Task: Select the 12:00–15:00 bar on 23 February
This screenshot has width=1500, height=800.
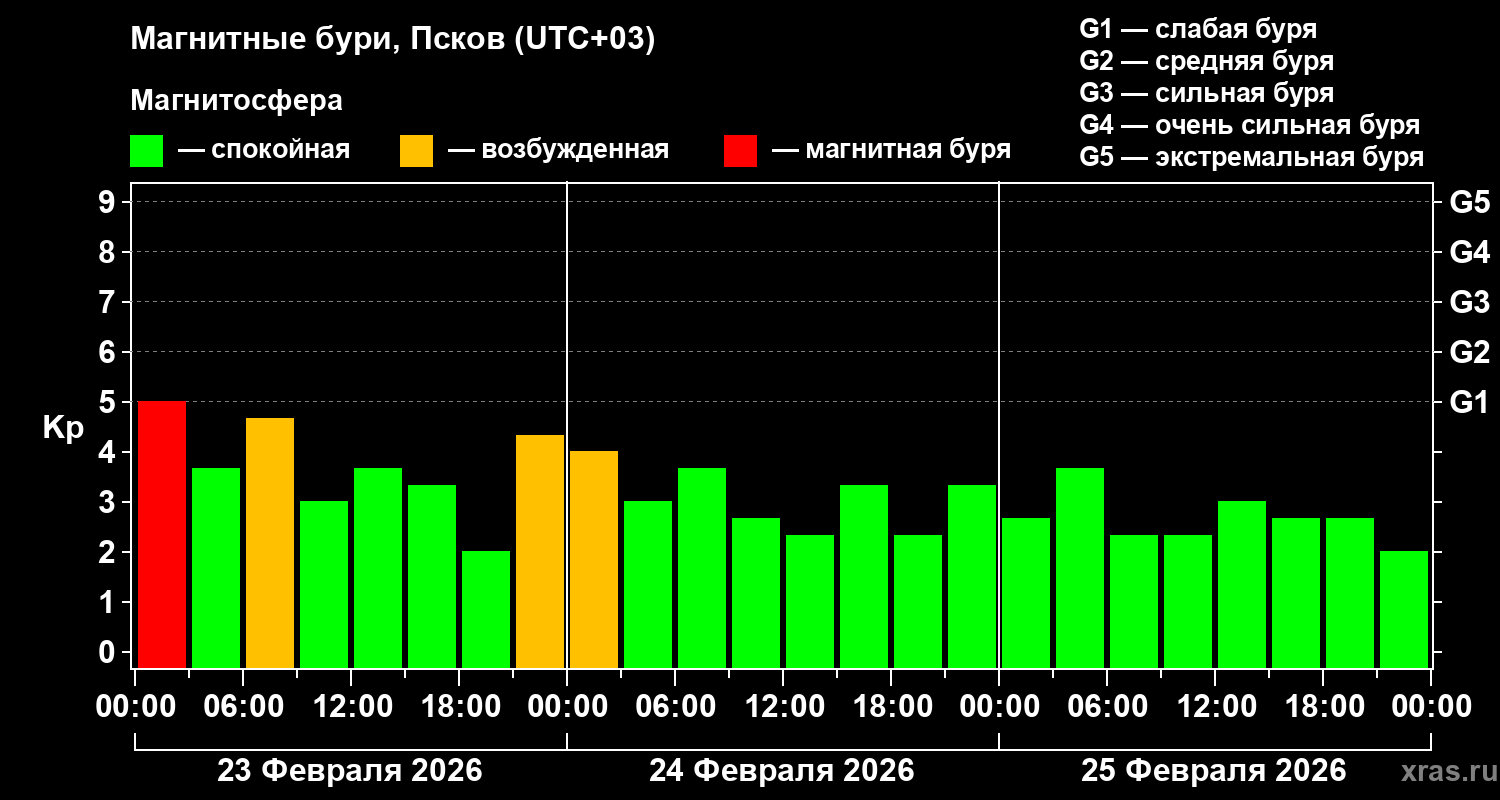Action: [378, 568]
